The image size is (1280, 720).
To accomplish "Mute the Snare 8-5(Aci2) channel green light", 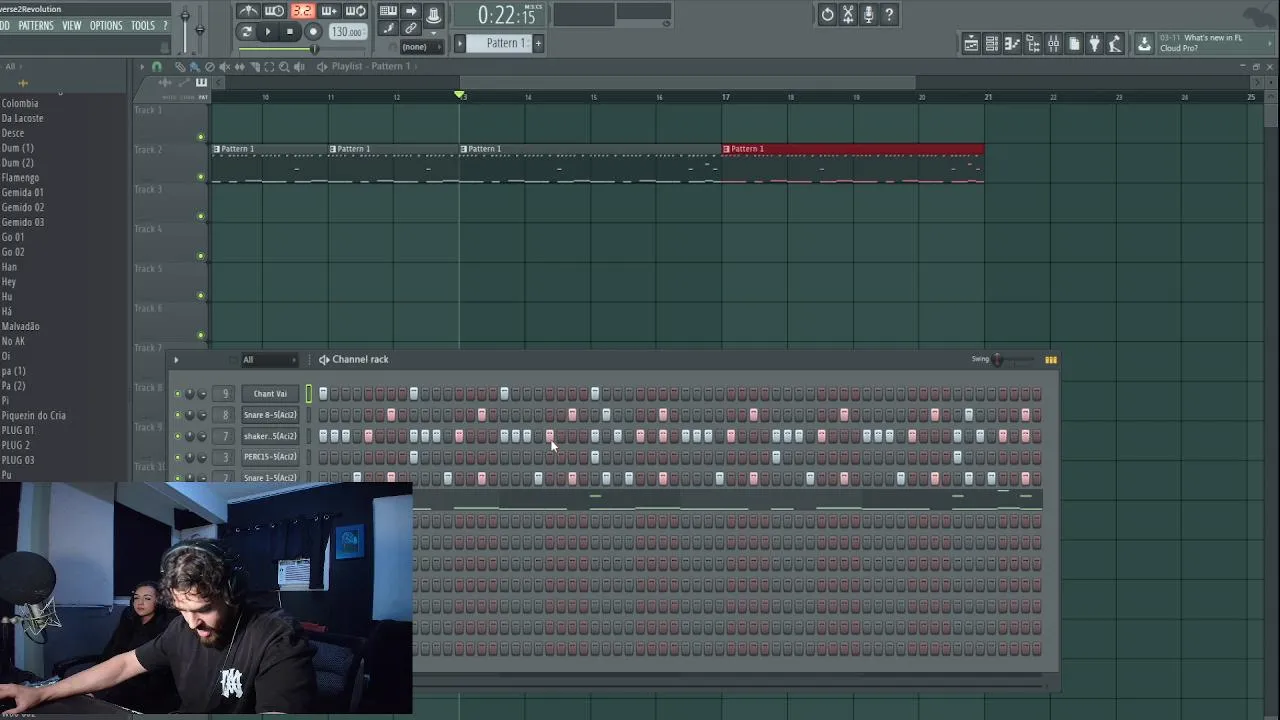I will click(x=178, y=415).
